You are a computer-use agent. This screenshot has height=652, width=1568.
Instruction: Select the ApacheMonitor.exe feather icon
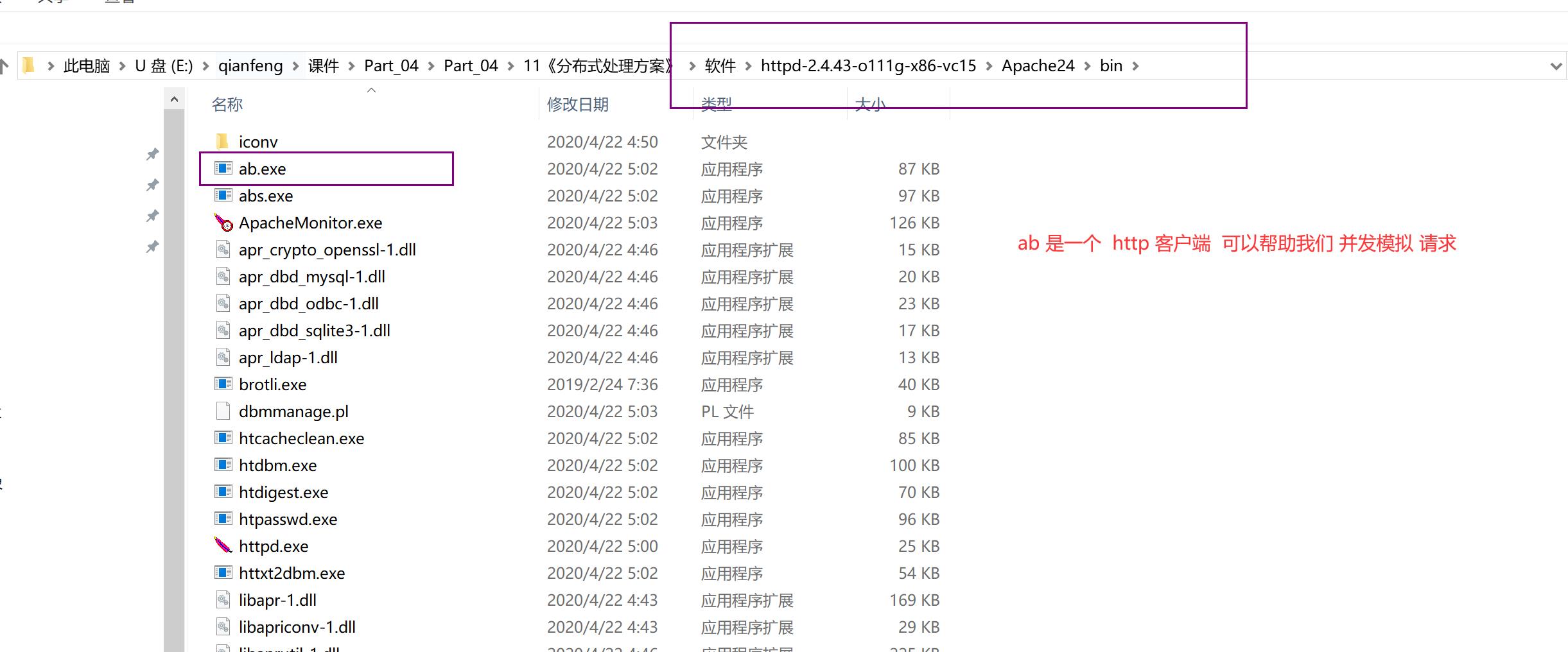pos(223,222)
